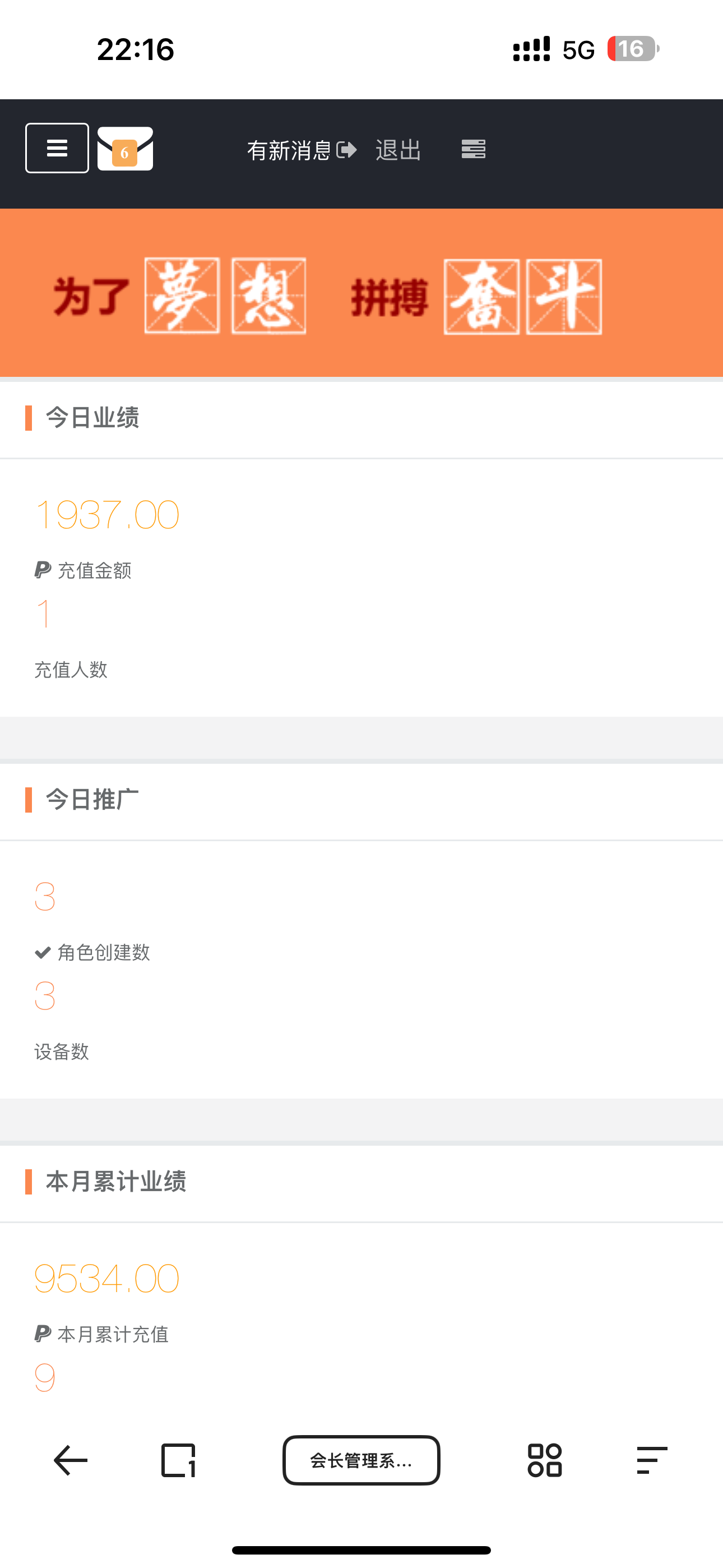This screenshot has width=723, height=1568.
Task: Open the hamburger sidebar menu button
Action: pyautogui.click(x=57, y=148)
